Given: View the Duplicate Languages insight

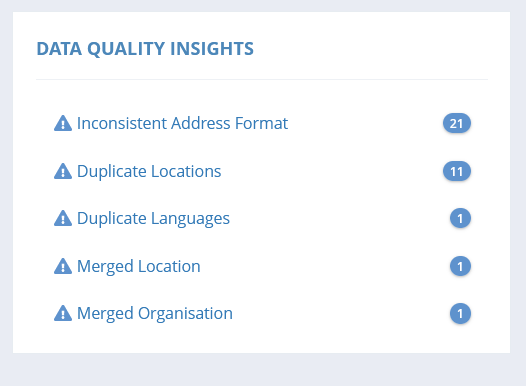Looking at the screenshot, I should tap(153, 219).
